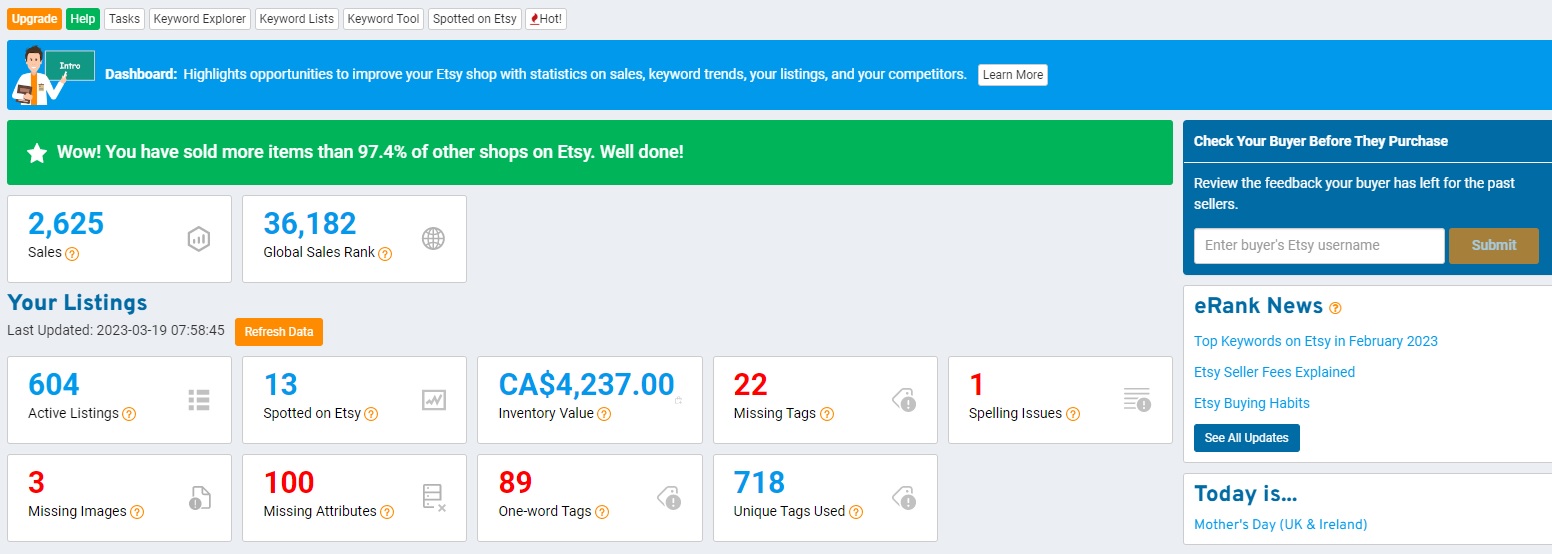The height and width of the screenshot is (554, 1552).
Task: Click the Sales bar chart hexagon icon
Action: point(198,239)
